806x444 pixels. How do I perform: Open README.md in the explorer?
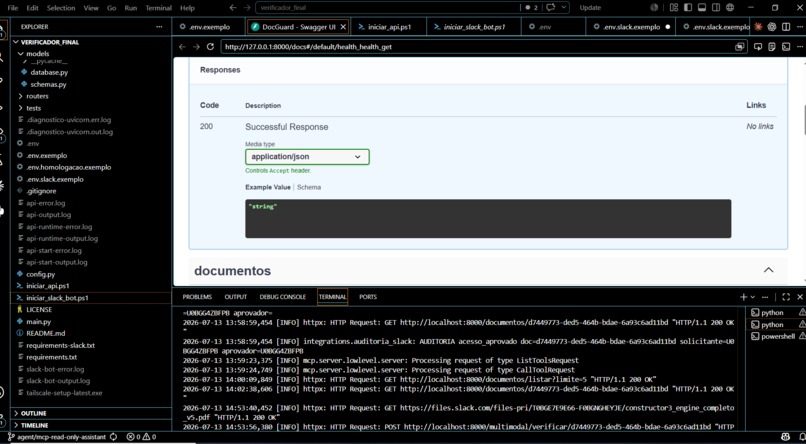46,334
